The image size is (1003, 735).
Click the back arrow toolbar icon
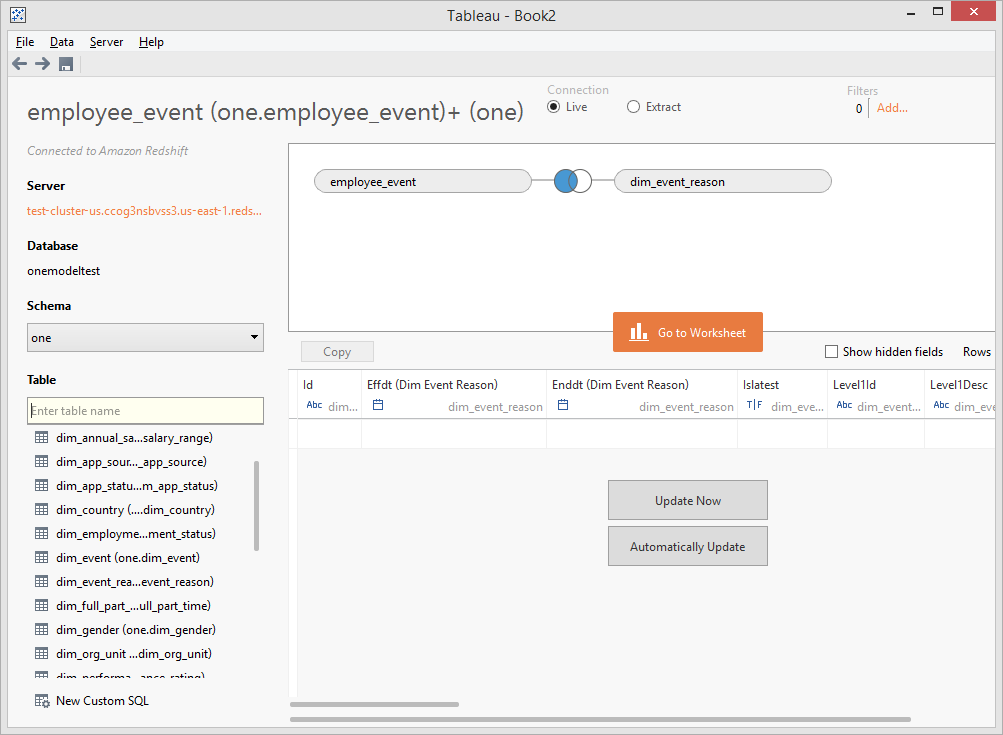pyautogui.click(x=20, y=64)
